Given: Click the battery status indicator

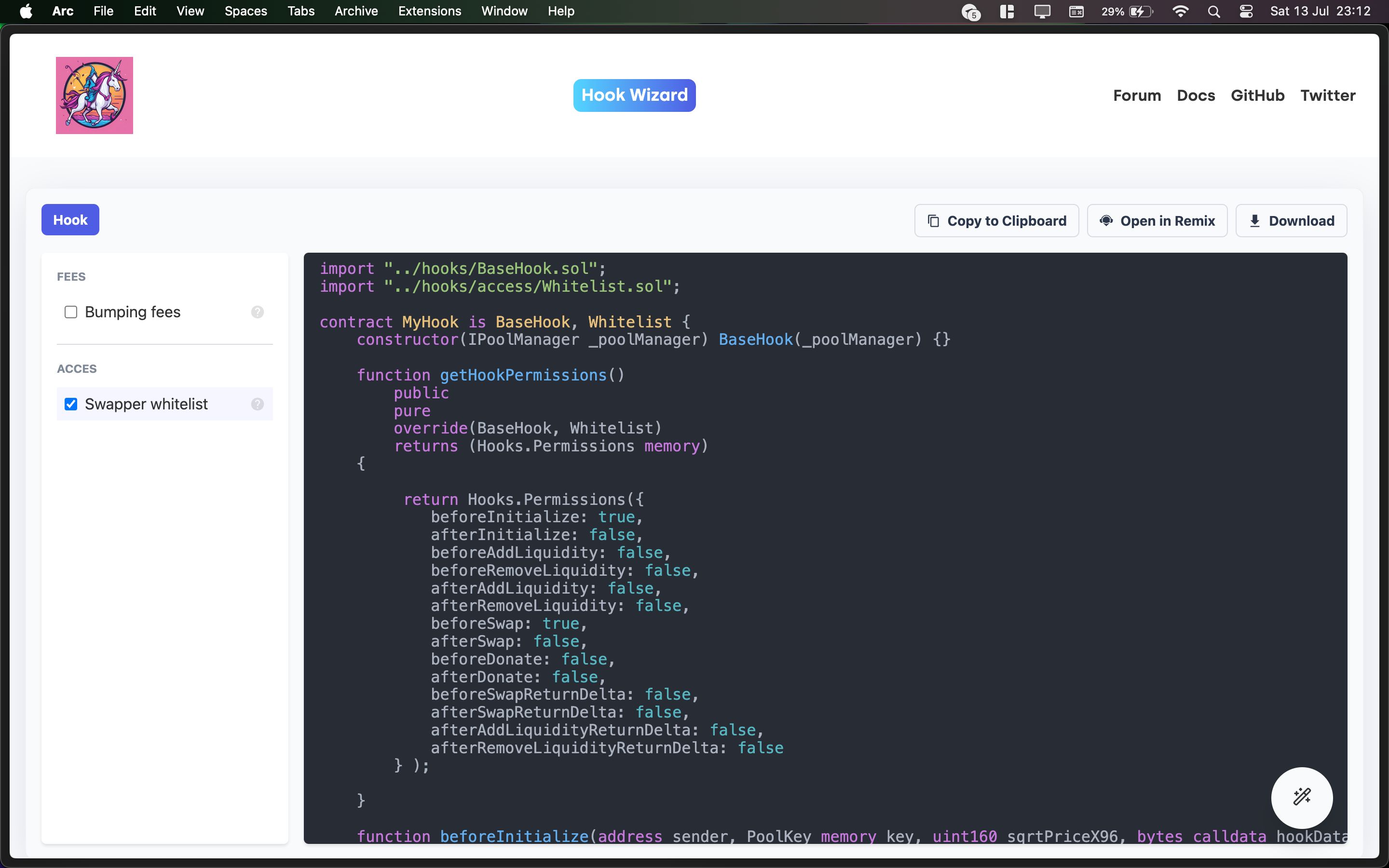Looking at the screenshot, I should pos(1127,12).
